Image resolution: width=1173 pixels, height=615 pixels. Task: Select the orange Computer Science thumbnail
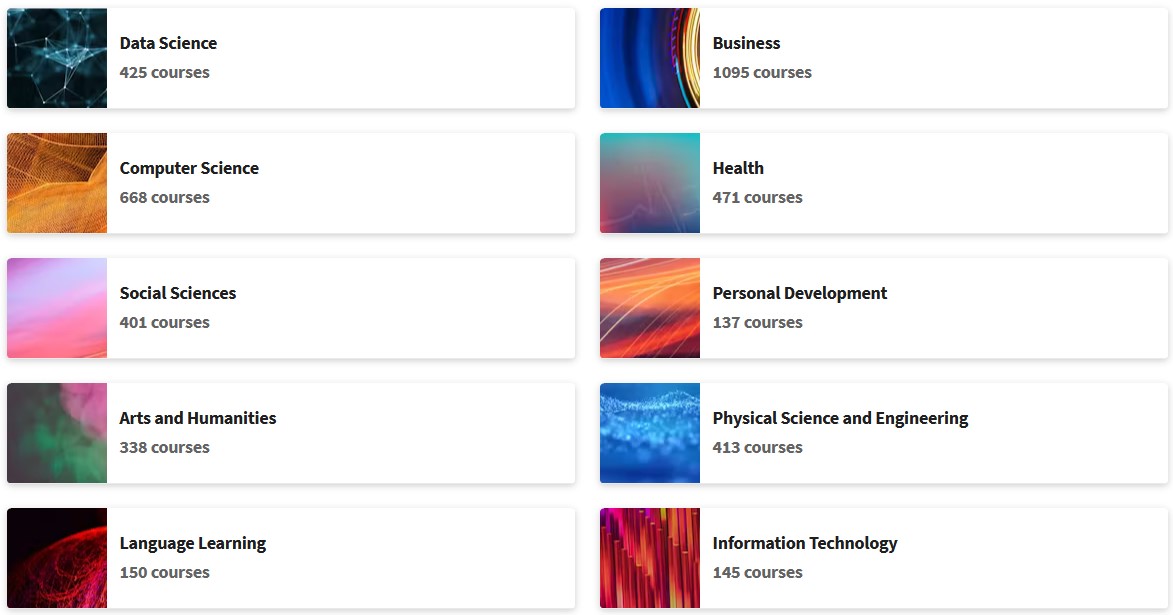click(x=57, y=183)
